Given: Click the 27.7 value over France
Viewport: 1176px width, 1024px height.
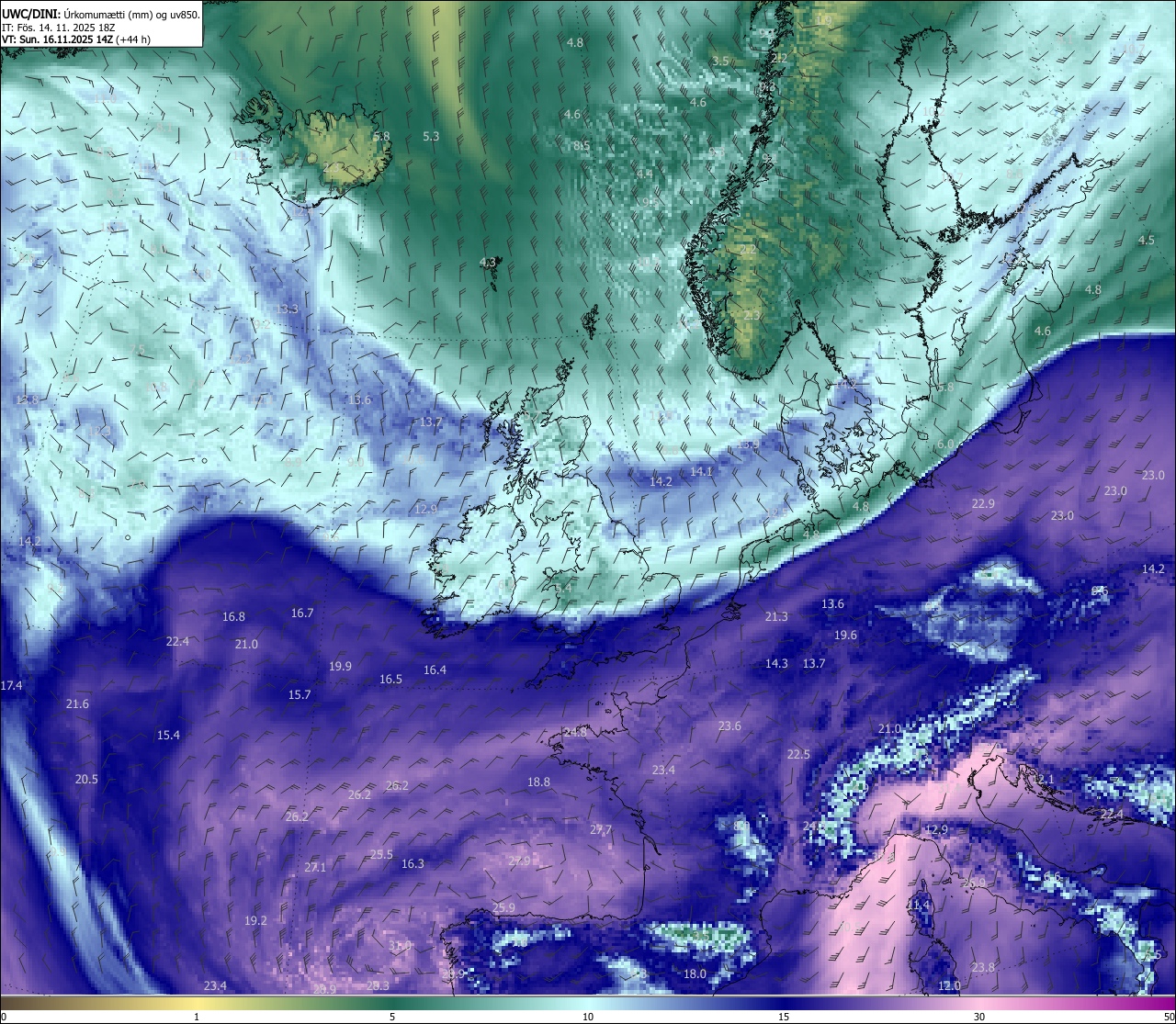Looking at the screenshot, I should 600,829.
